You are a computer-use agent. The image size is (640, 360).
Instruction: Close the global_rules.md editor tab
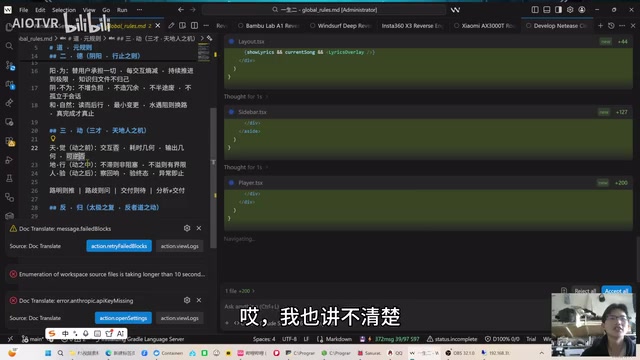pos(158,26)
